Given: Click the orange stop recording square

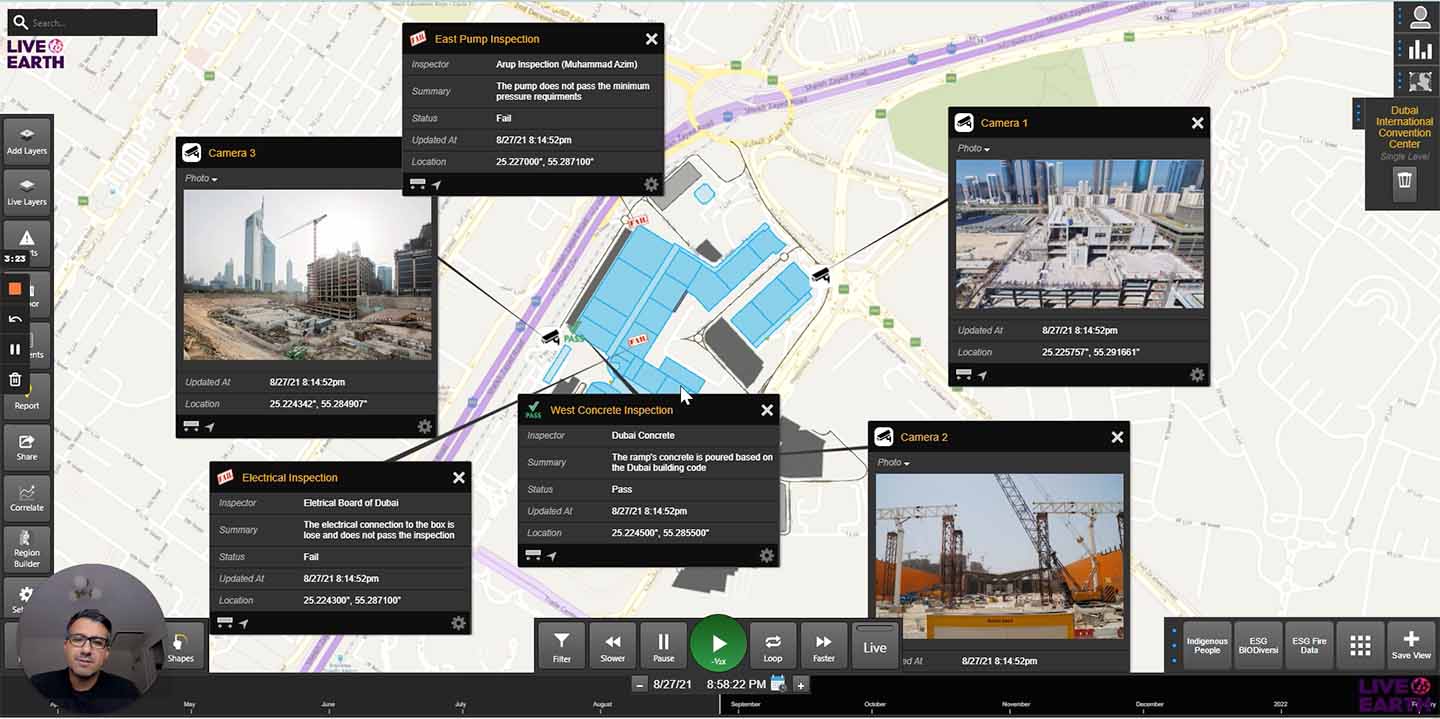Looking at the screenshot, I should pyautogui.click(x=15, y=289).
